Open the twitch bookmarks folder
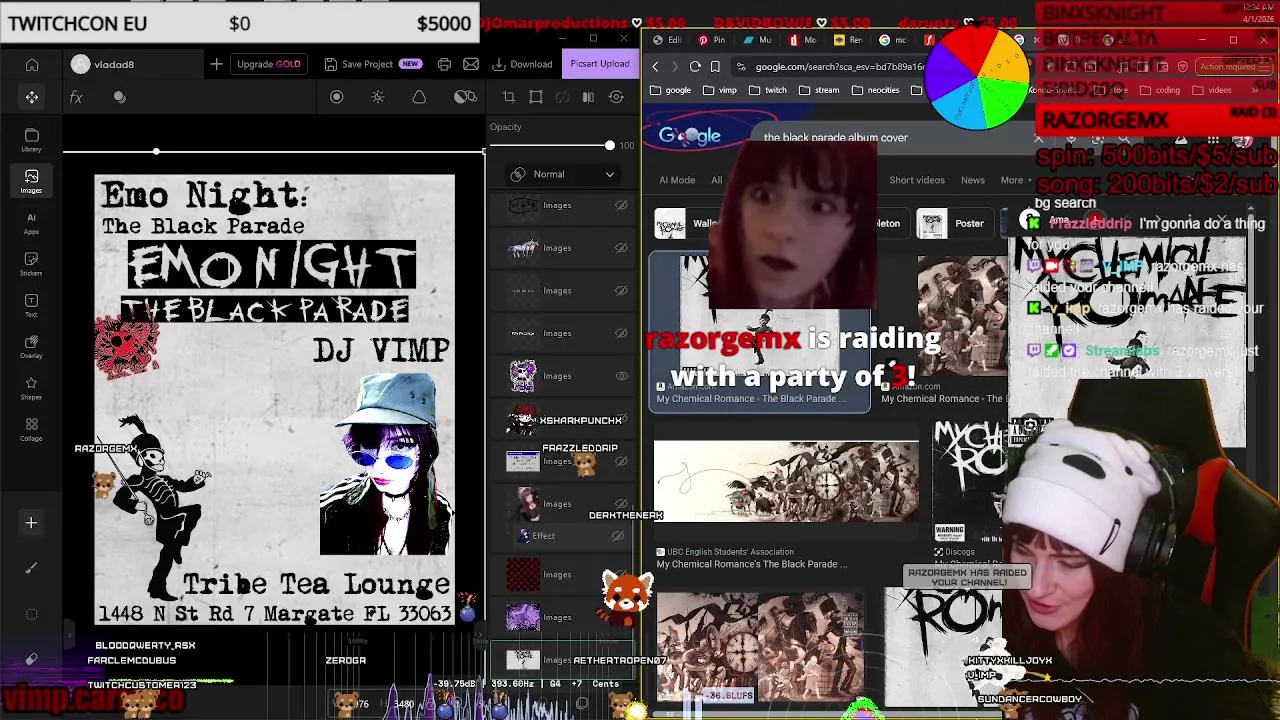 [768, 90]
